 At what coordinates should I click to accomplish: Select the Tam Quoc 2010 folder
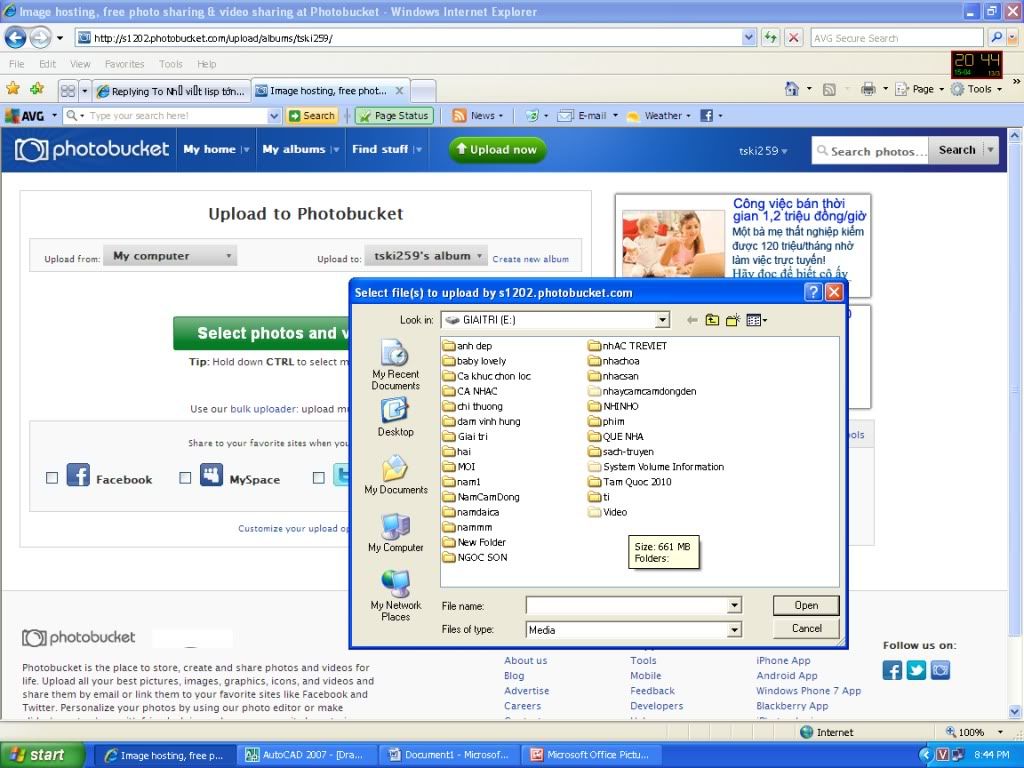pos(630,482)
